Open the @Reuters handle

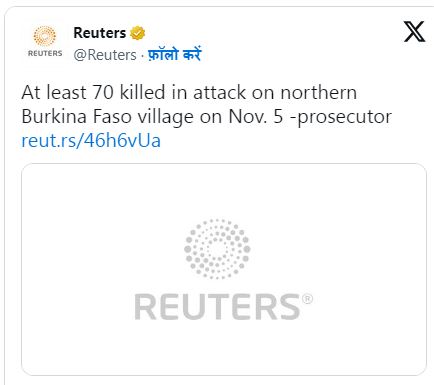[105, 55]
